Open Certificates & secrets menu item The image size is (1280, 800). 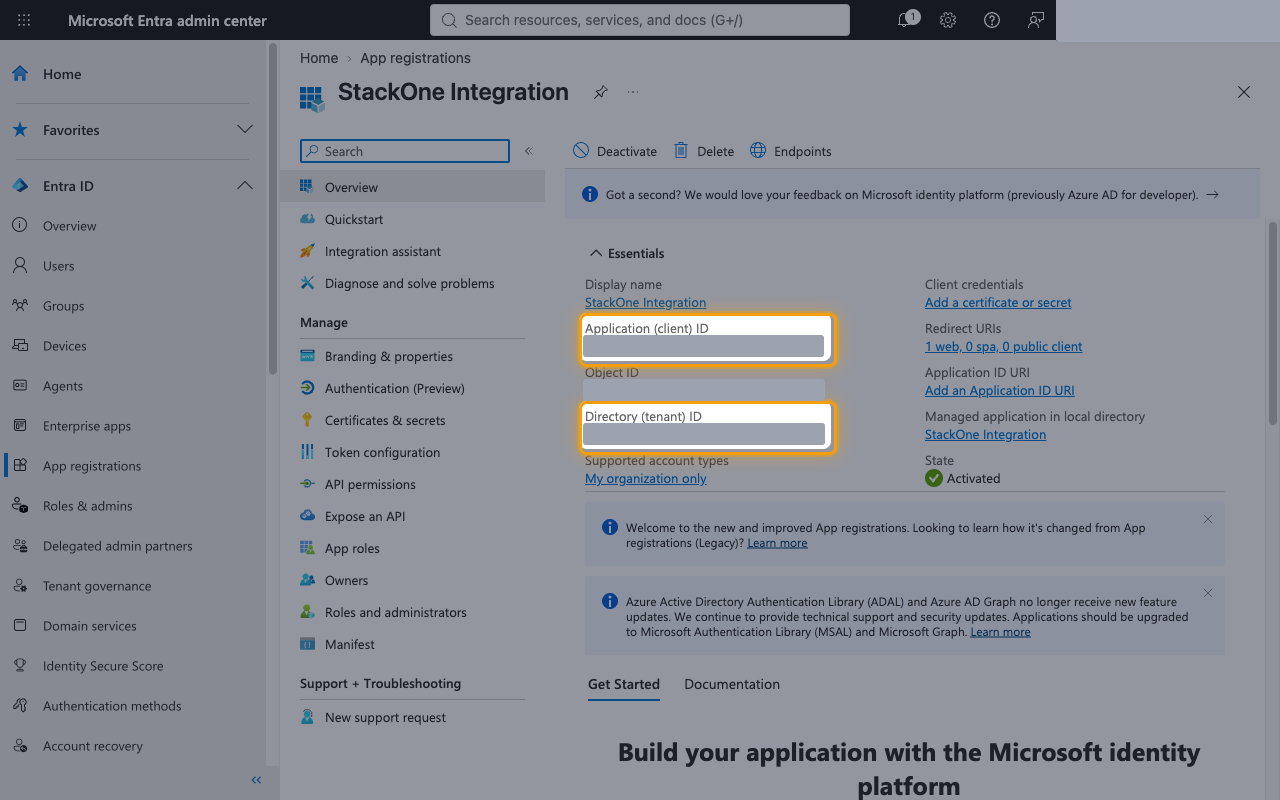coord(385,420)
